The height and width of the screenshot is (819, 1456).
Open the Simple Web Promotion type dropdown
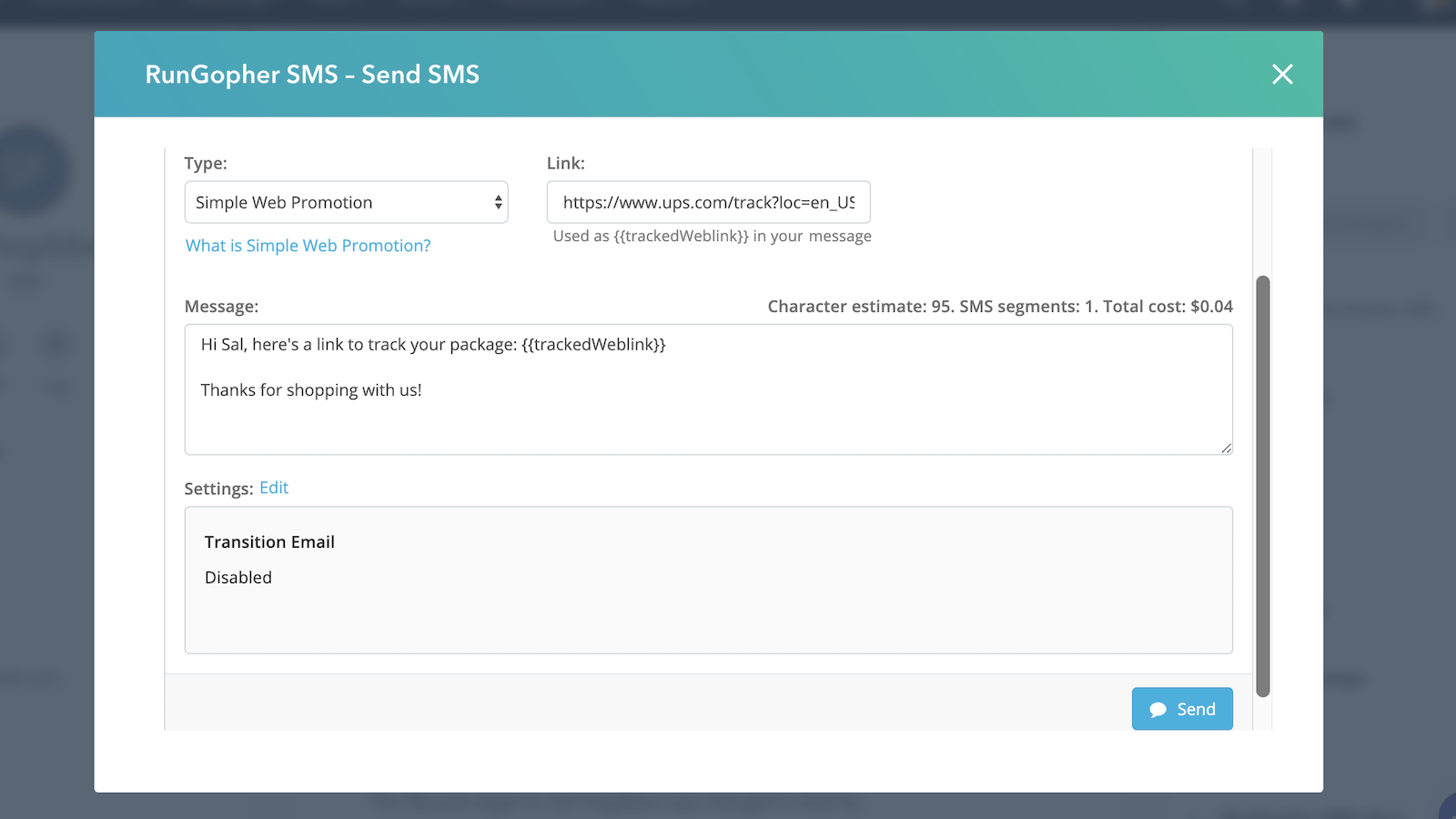[x=346, y=202]
